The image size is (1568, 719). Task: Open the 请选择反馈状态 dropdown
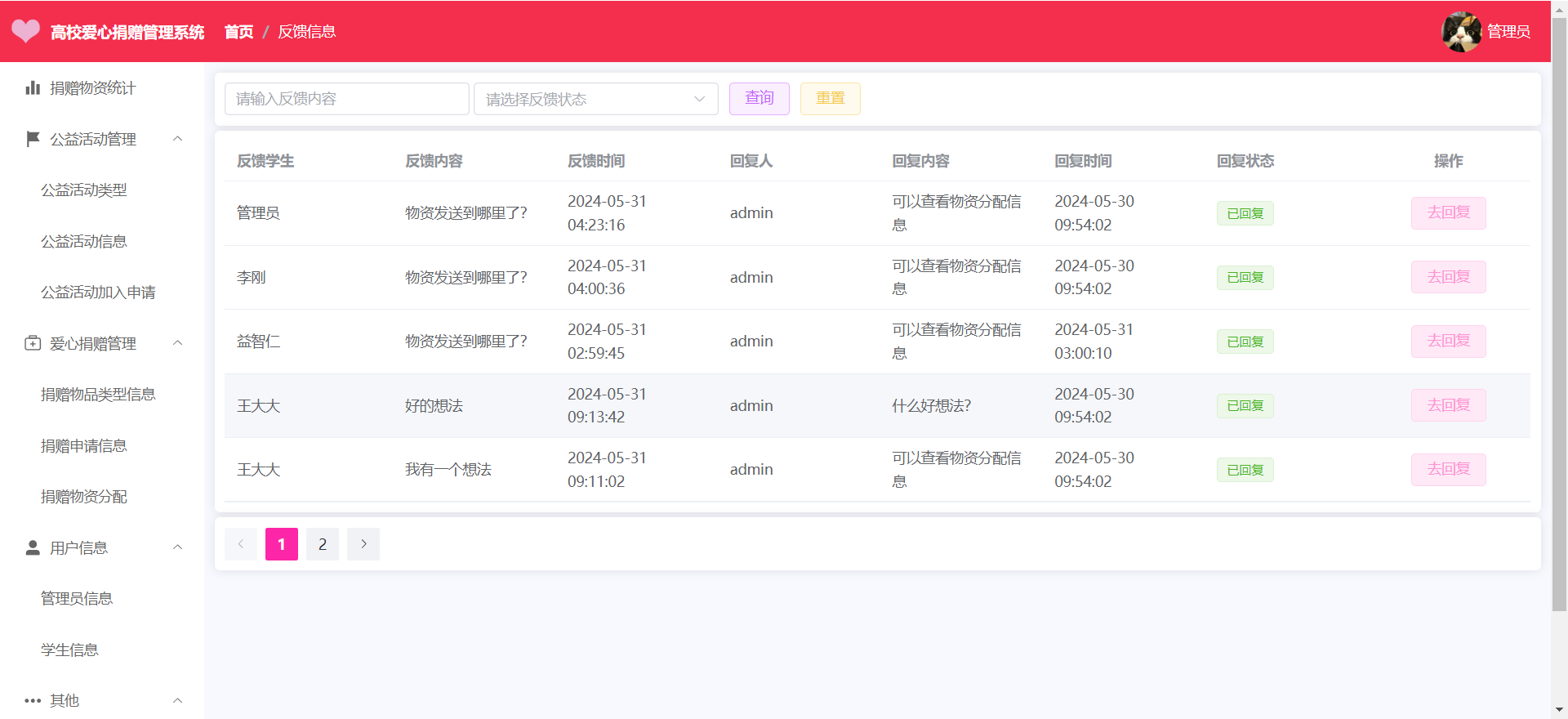[596, 99]
